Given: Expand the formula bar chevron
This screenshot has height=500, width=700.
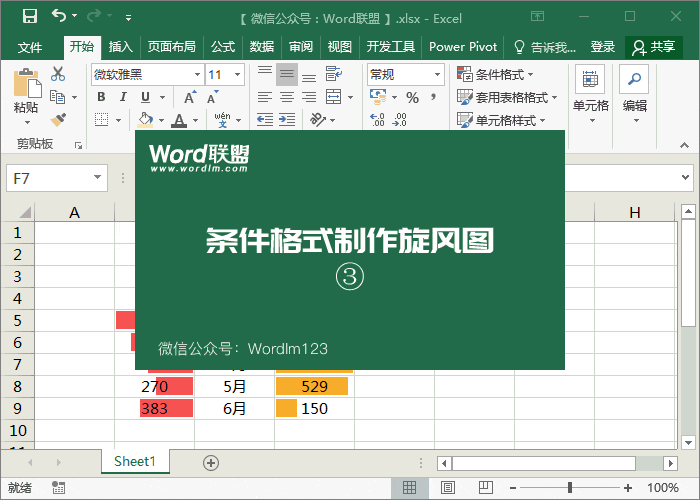Looking at the screenshot, I should [685, 177].
